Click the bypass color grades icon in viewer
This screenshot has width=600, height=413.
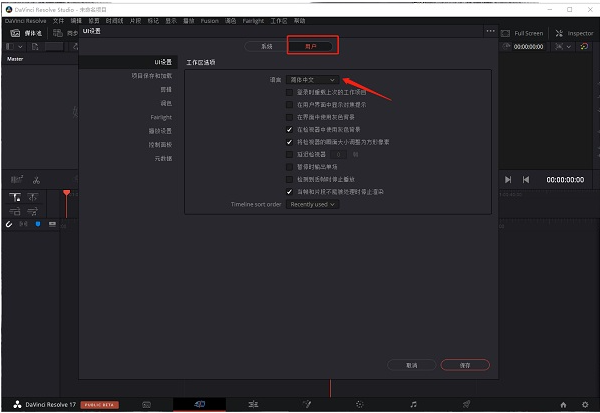(584, 46)
